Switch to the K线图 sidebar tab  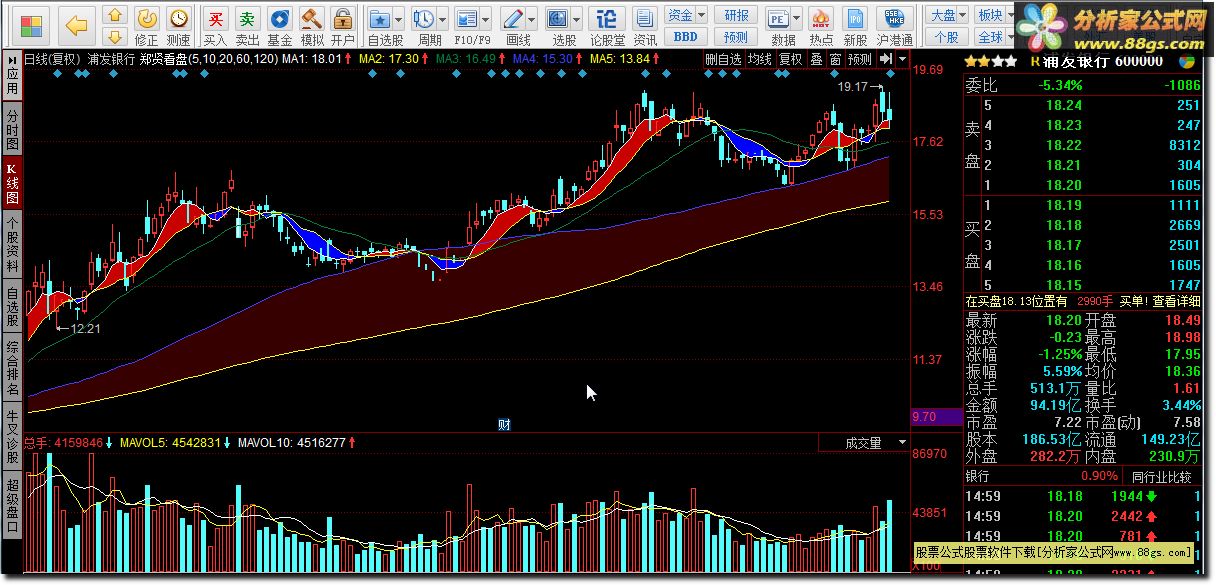(x=12, y=183)
